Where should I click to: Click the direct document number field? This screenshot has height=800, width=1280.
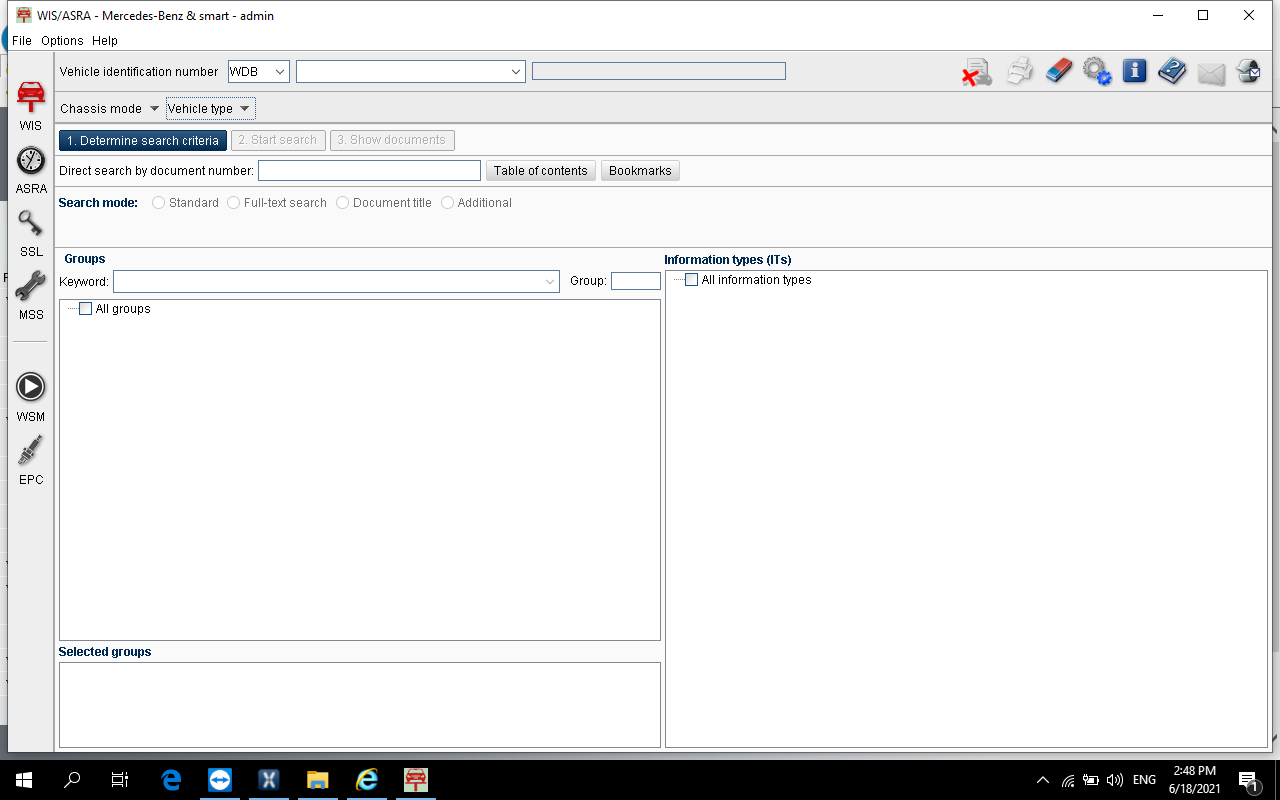click(369, 171)
